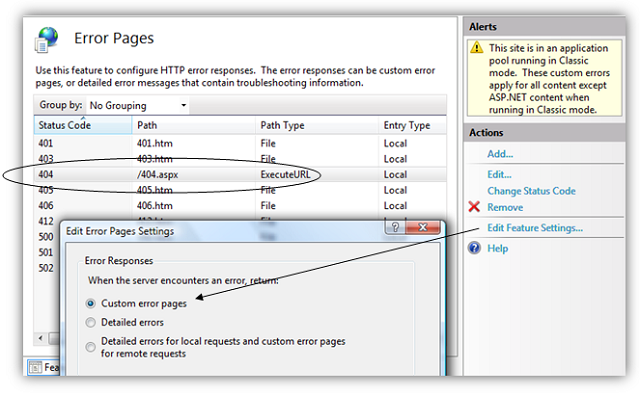Open the Group by No Grouping dropdown
The width and height of the screenshot is (640, 395).
point(138,105)
